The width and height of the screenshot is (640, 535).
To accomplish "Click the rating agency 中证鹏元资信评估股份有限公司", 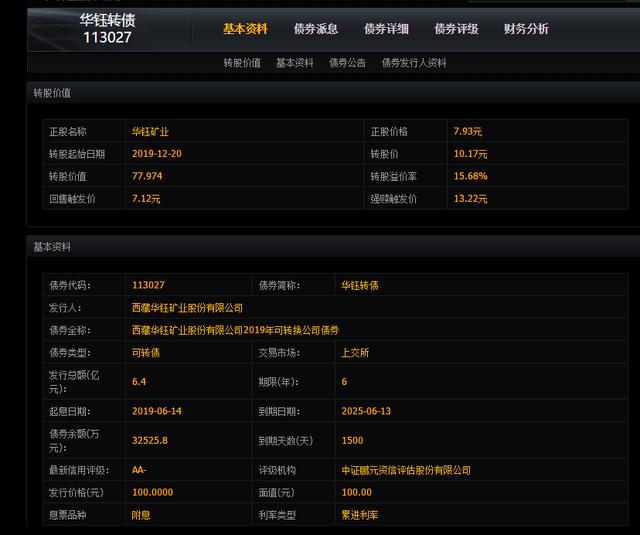I will pos(406,470).
